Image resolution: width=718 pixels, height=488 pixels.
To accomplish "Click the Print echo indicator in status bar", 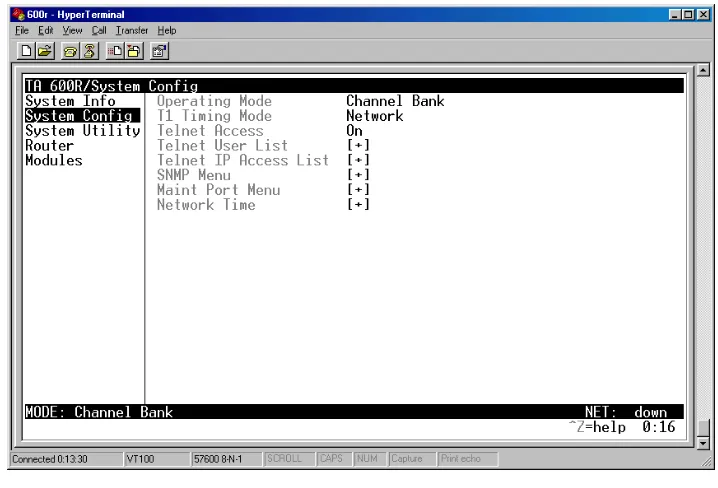I will 468,459.
